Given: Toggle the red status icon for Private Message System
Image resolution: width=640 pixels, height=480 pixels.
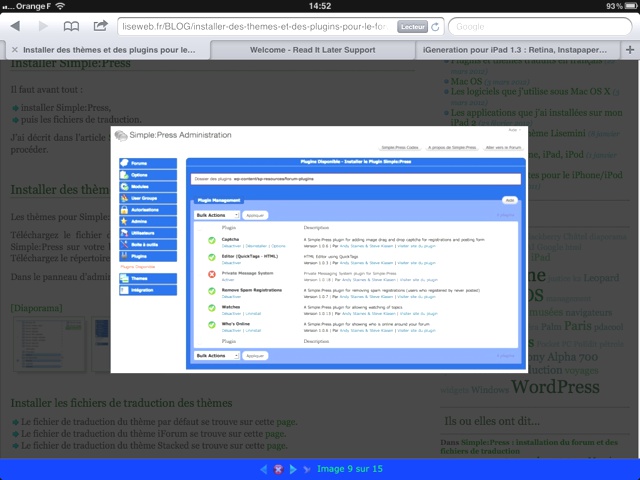Looking at the screenshot, I should tap(211, 274).
